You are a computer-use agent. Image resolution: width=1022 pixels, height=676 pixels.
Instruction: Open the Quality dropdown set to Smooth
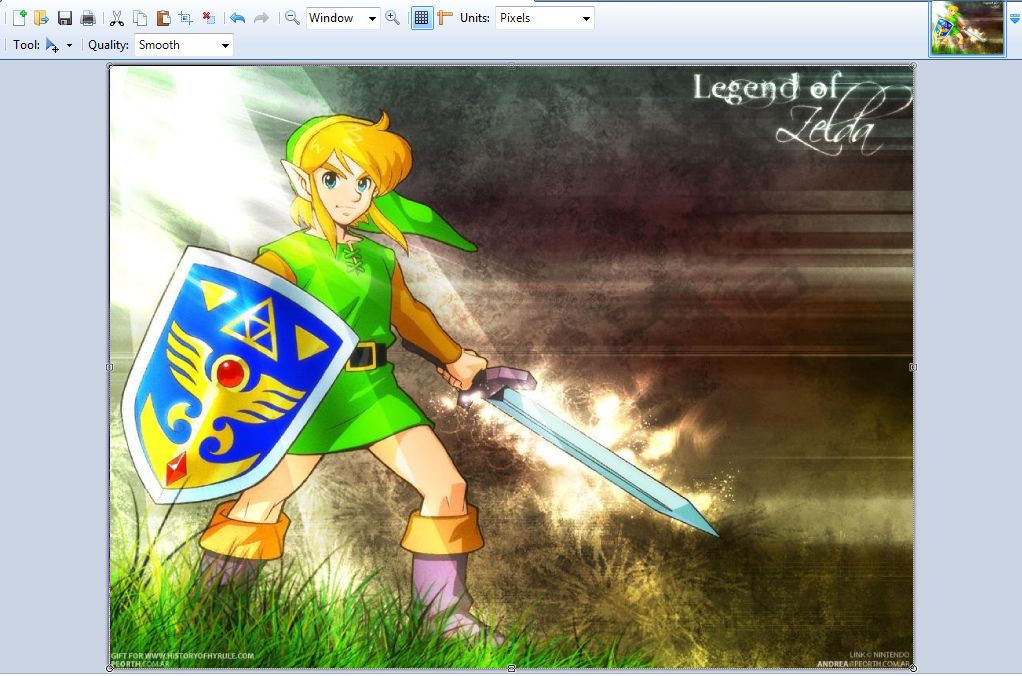tap(183, 45)
